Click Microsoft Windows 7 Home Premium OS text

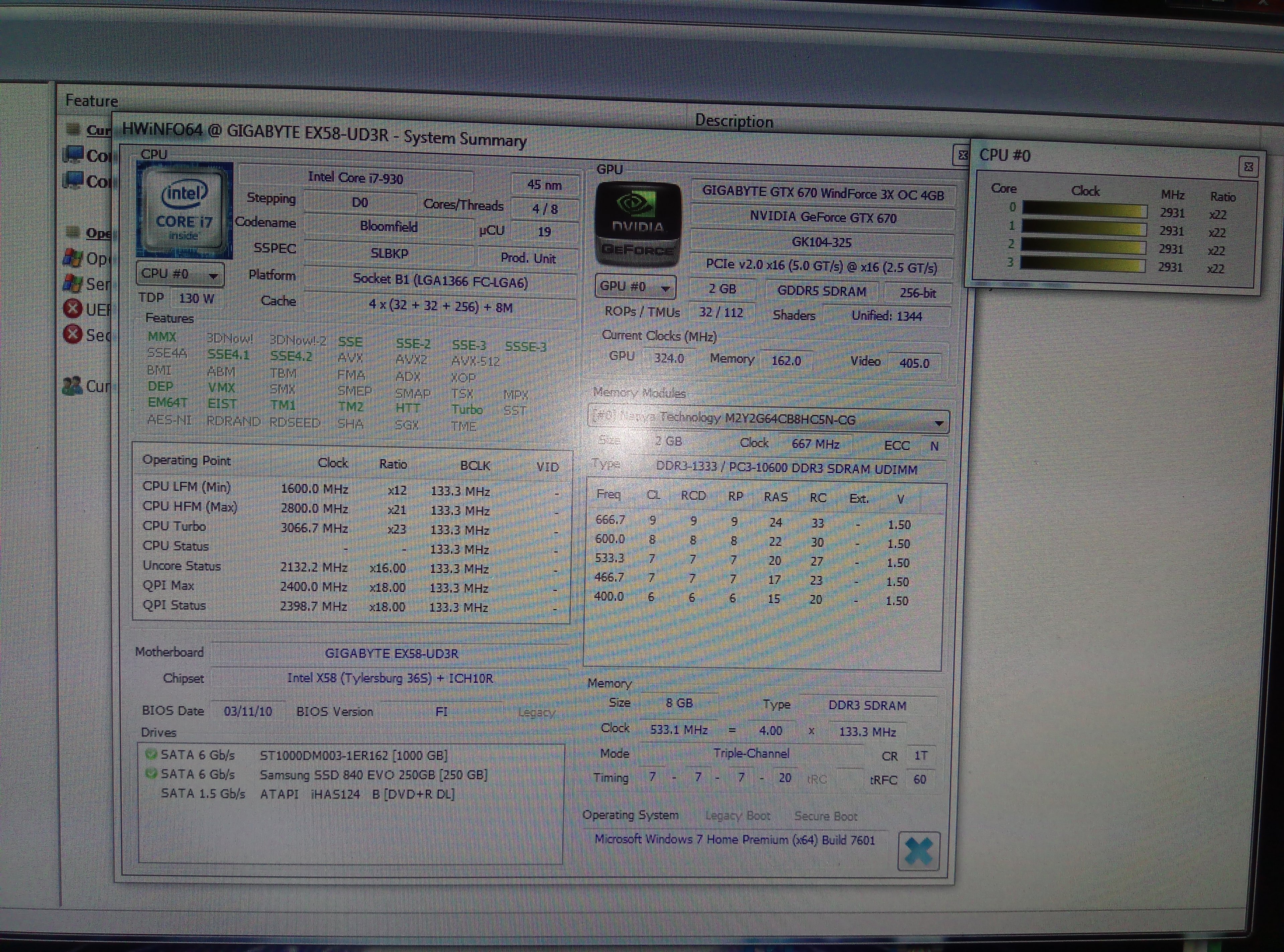[735, 840]
